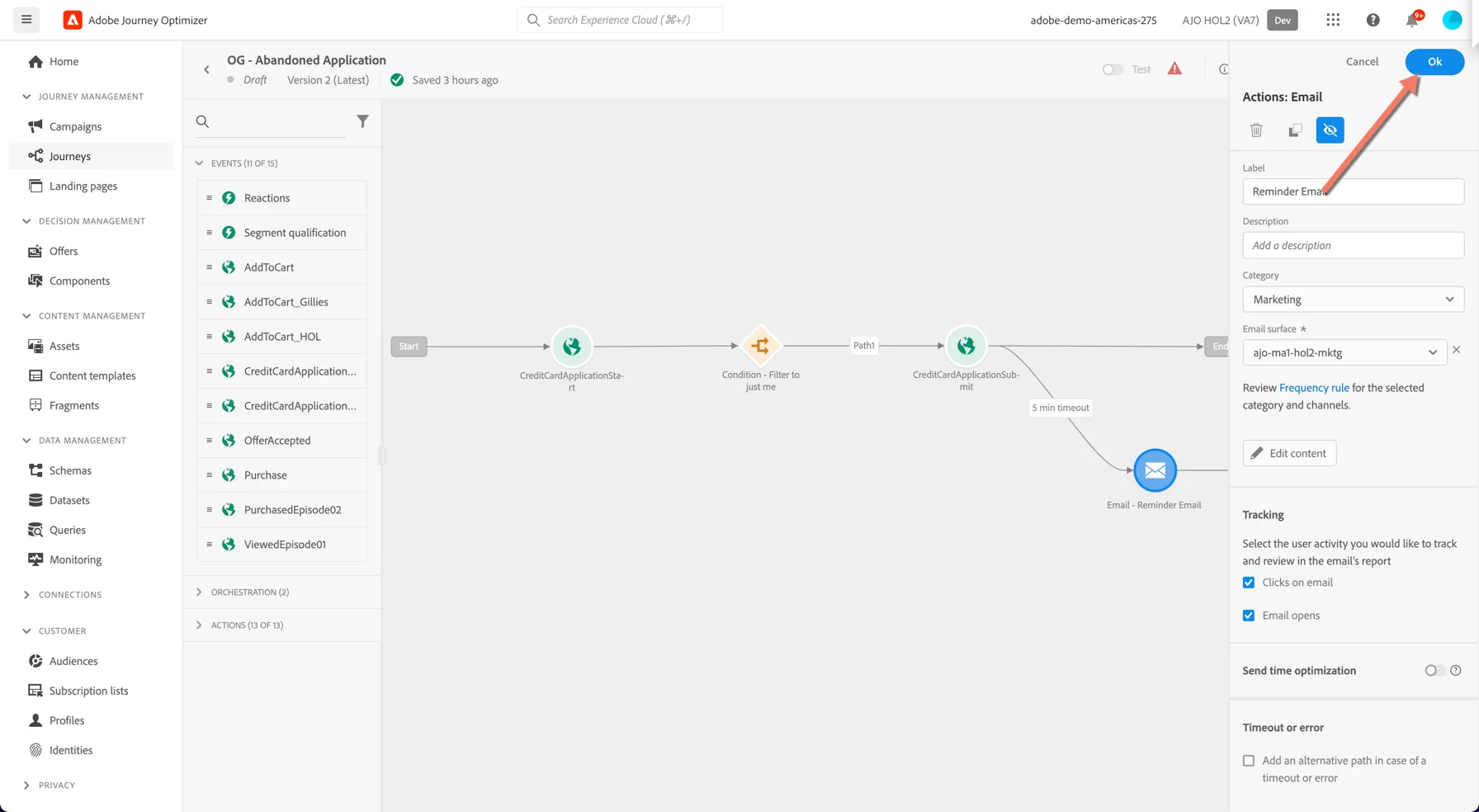Click the OfferAccepted event icon
The image size is (1479, 812).
point(229,441)
